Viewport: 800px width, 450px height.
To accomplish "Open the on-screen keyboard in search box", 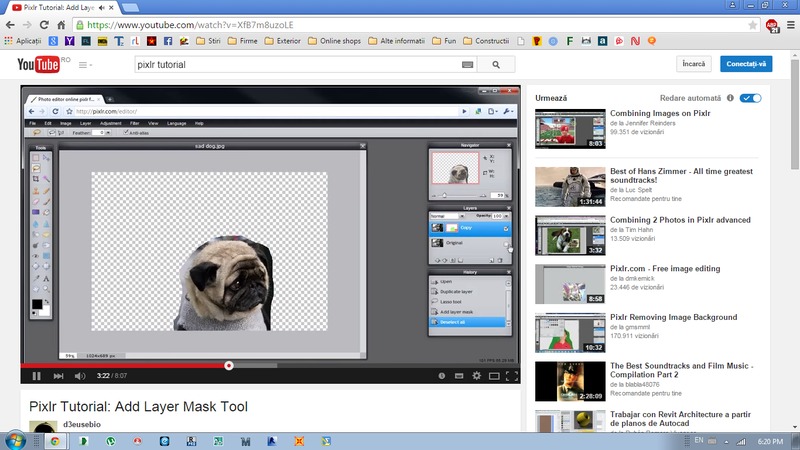I will 467,65.
